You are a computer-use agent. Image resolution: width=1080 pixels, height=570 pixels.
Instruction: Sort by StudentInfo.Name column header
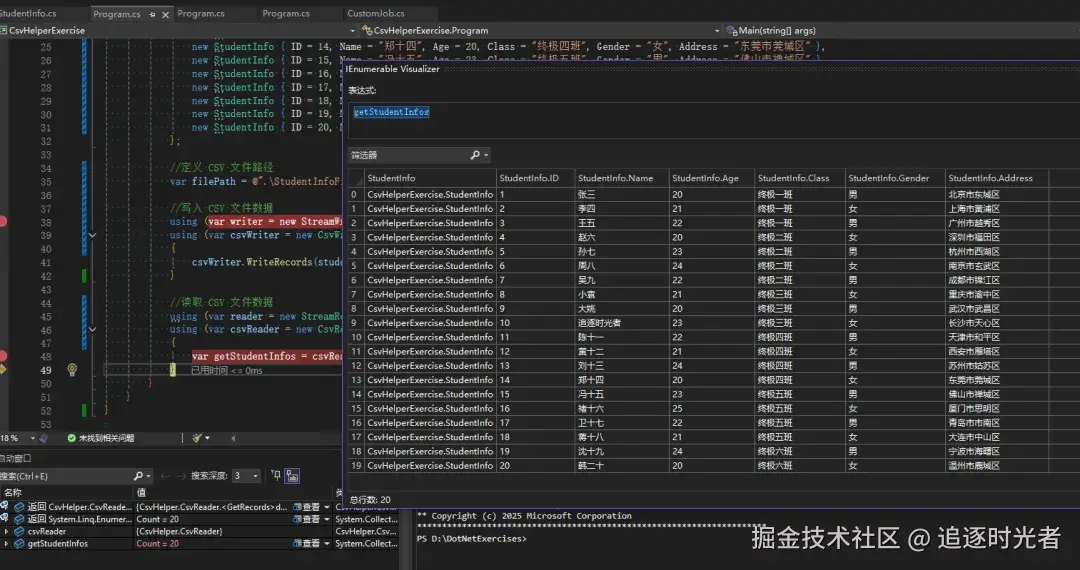pos(622,178)
